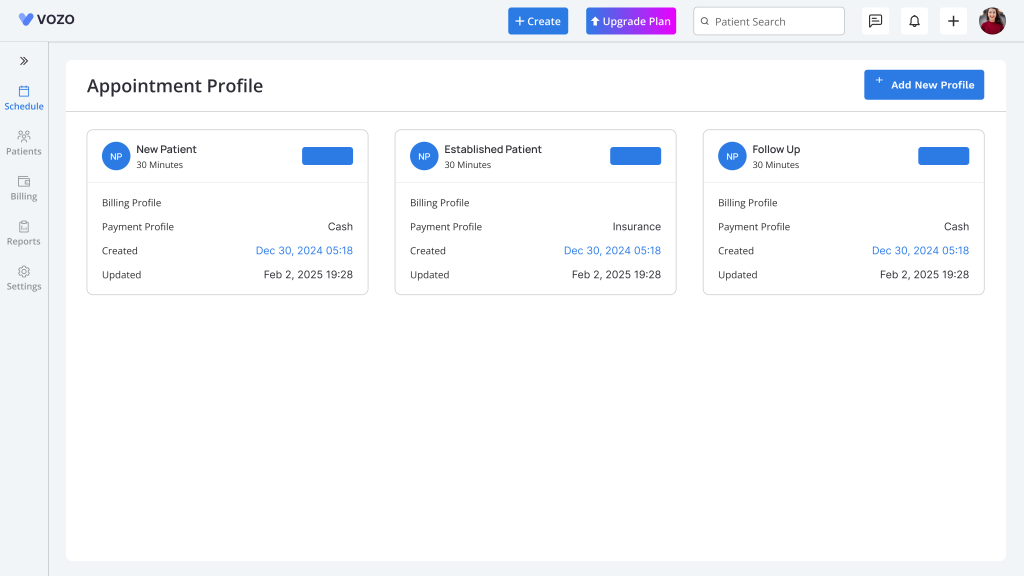This screenshot has width=1024, height=576.
Task: Click blue button on Established Patient card
Action: point(635,156)
